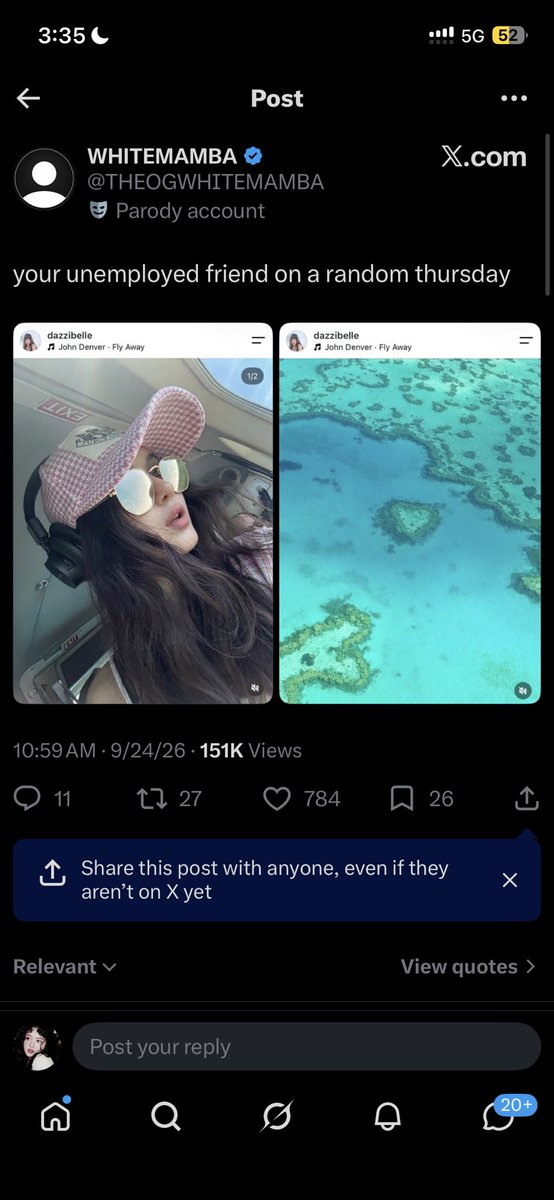Expand the Relevant sort dropdown
Screen dimensions: 554x1200
(x=65, y=967)
